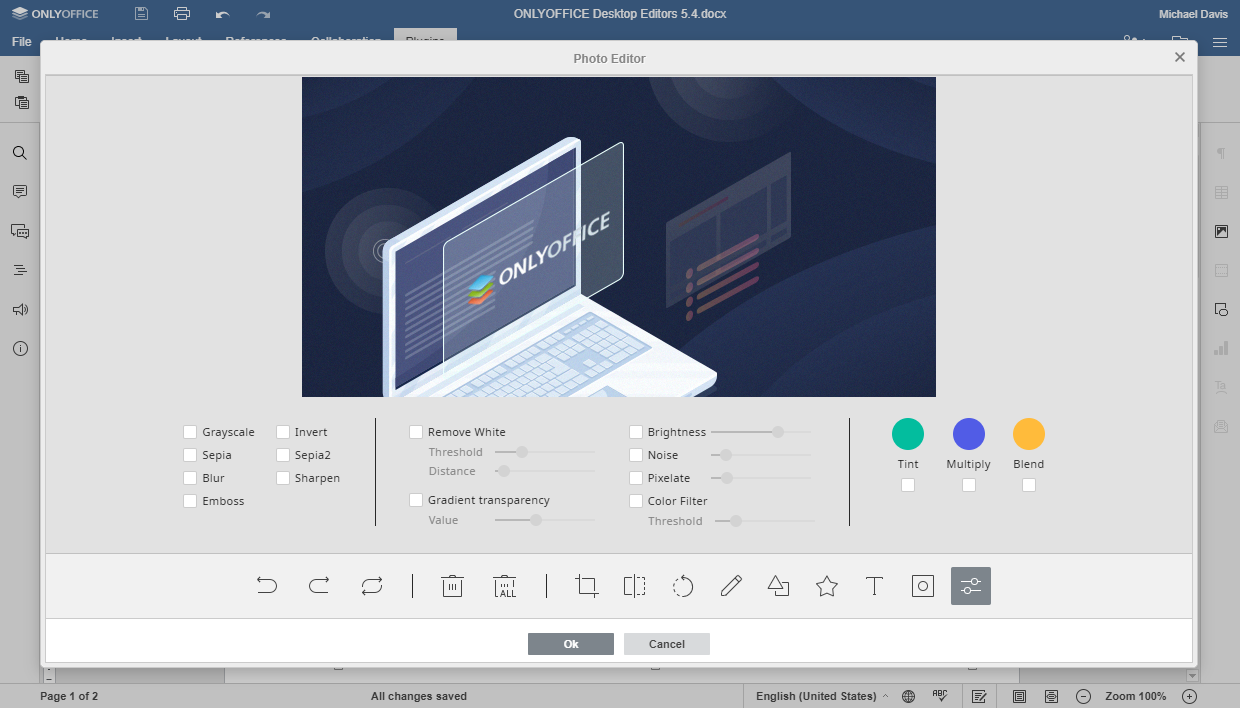Screen dimensions: 1240x708
Task: Open the File menu
Action: [21, 42]
